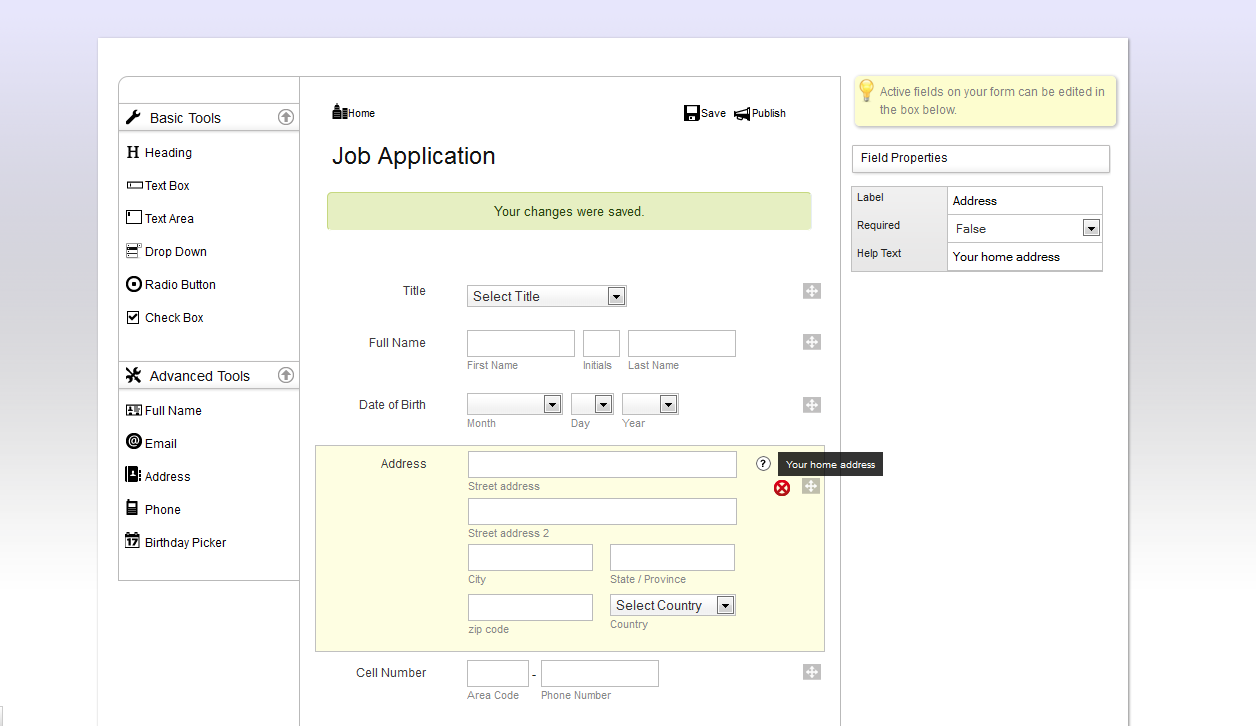Viewport: 1256px width, 726px height.
Task: Click the help question mark icon by Address
Action: [x=764, y=464]
